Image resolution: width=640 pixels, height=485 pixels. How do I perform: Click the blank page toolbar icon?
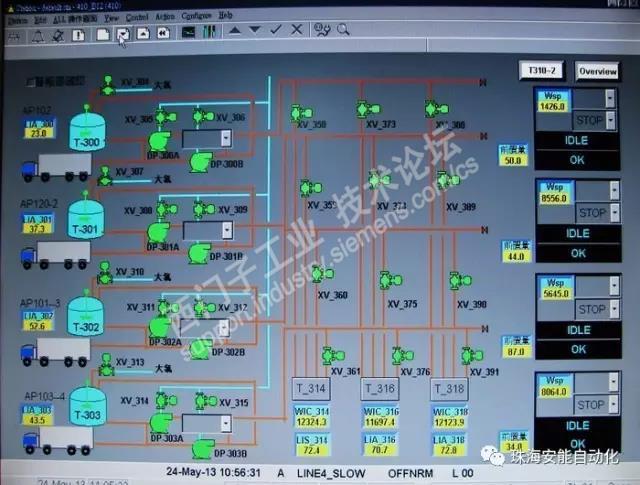pos(103,34)
